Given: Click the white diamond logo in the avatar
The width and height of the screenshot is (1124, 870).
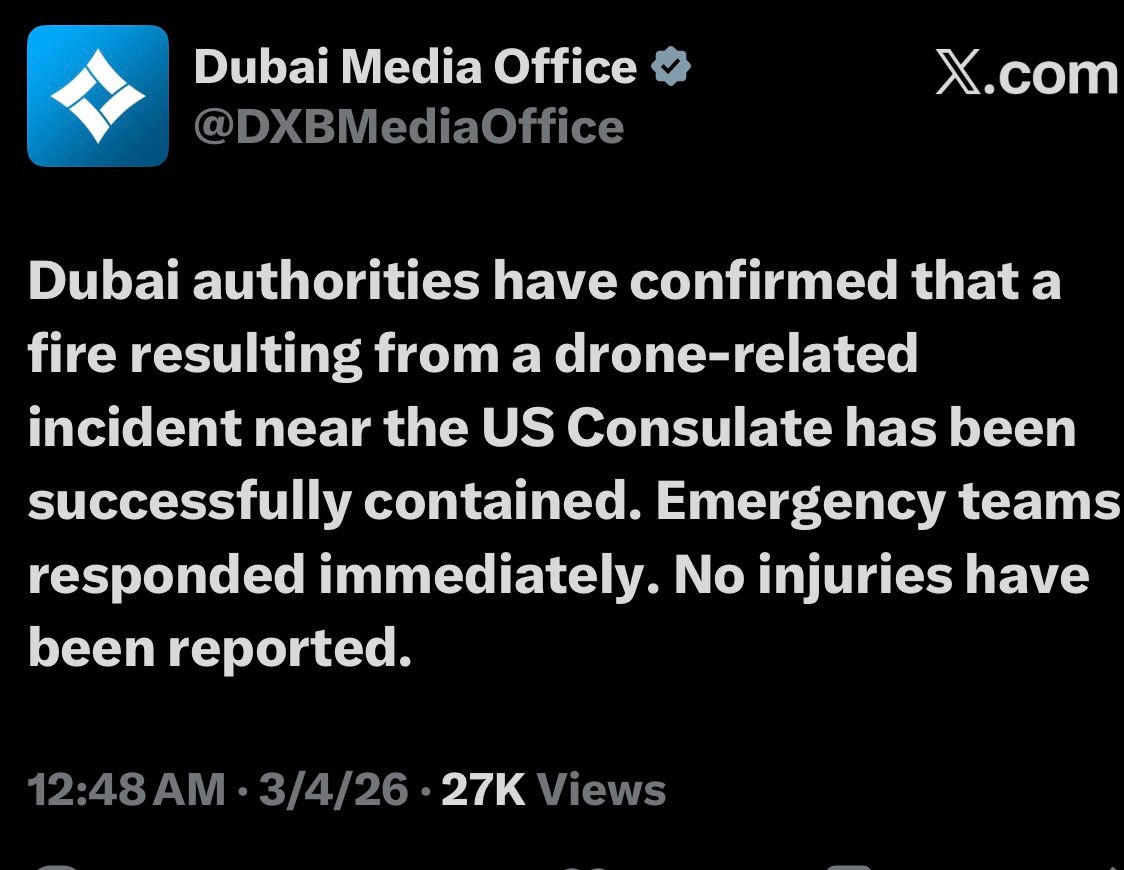Looking at the screenshot, I should (x=97, y=97).
